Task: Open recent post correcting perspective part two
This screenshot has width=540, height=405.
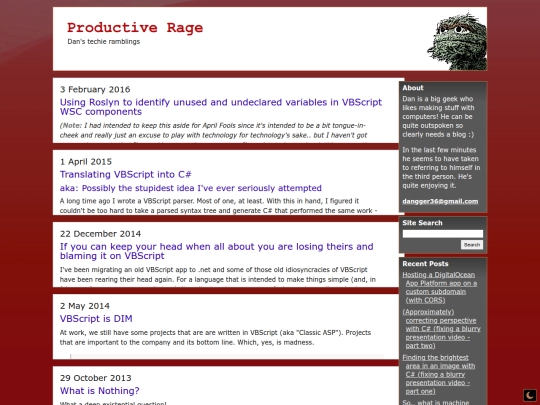Action: 442,329
